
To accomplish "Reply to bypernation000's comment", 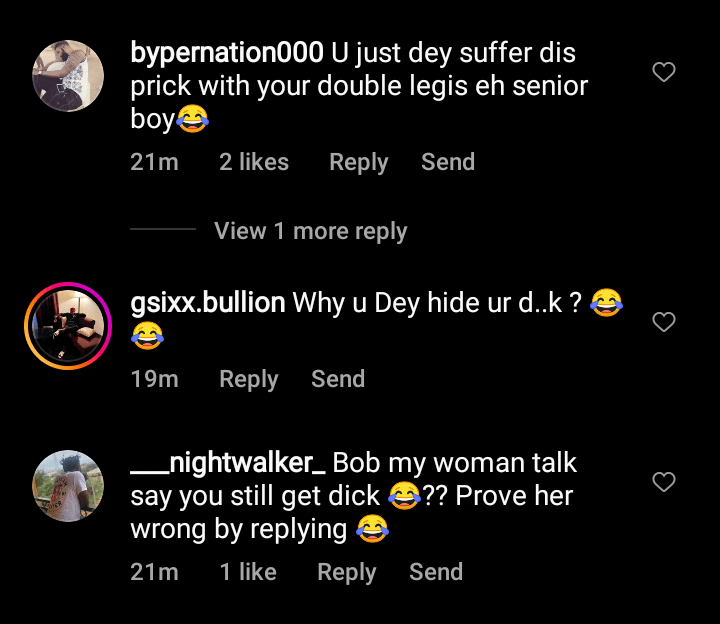I will [x=358, y=162].
